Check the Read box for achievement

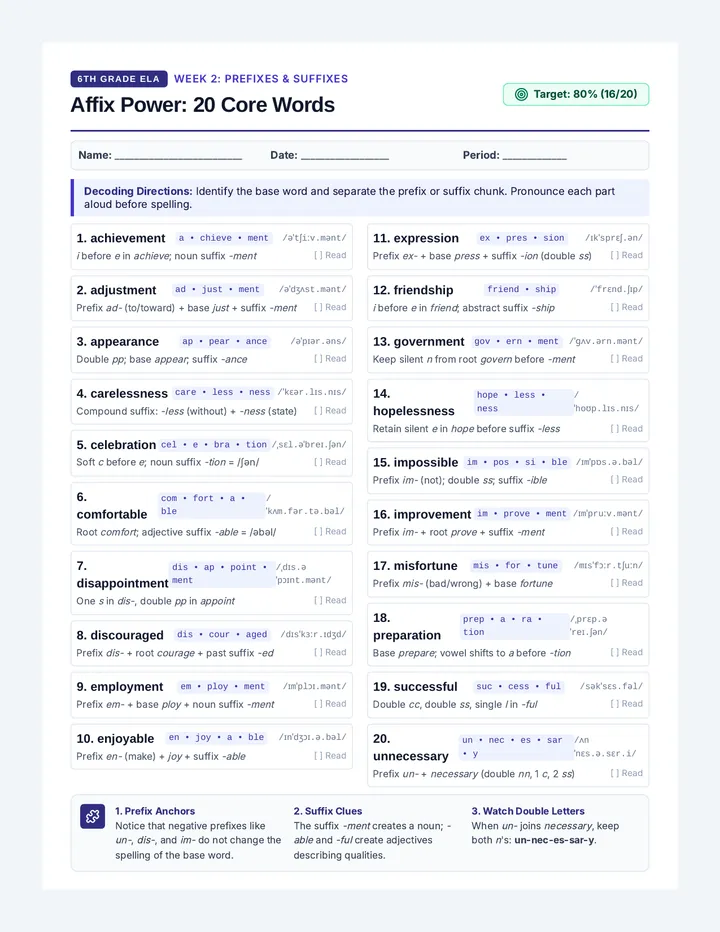330,255
